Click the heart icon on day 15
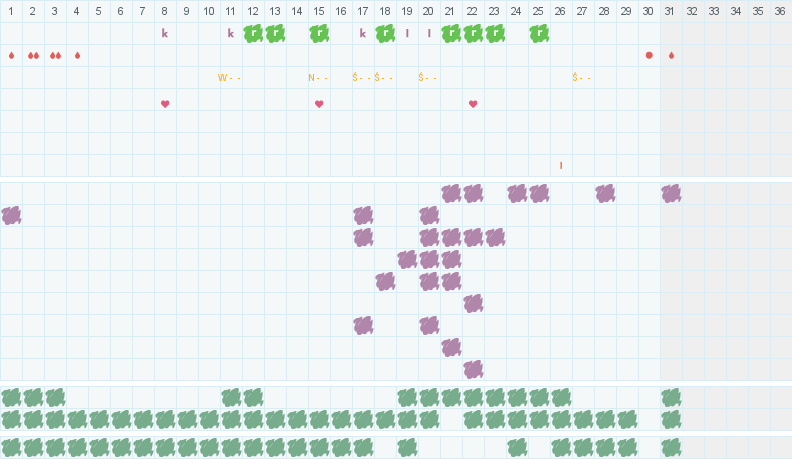This screenshot has height=459, width=792. (x=319, y=104)
